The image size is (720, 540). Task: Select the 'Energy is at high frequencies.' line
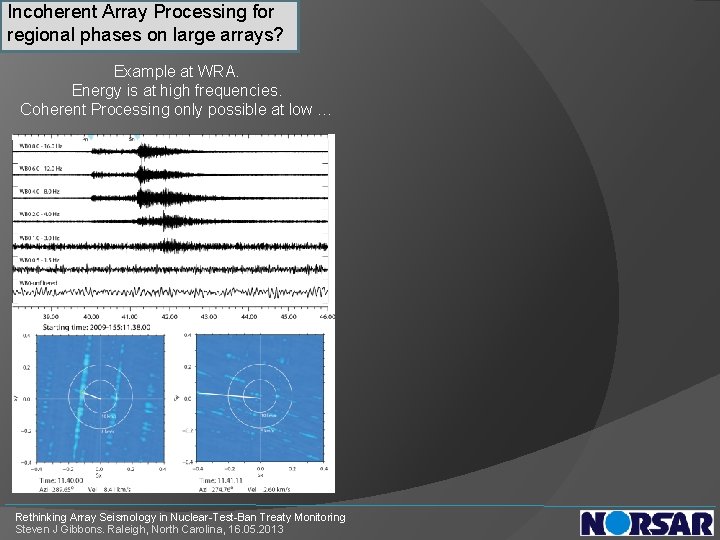pyautogui.click(x=177, y=90)
